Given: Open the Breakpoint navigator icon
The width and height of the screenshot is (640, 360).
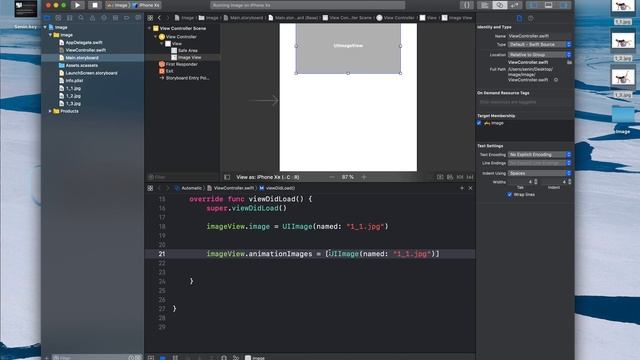Looking at the screenshot, I should (x=127, y=18).
